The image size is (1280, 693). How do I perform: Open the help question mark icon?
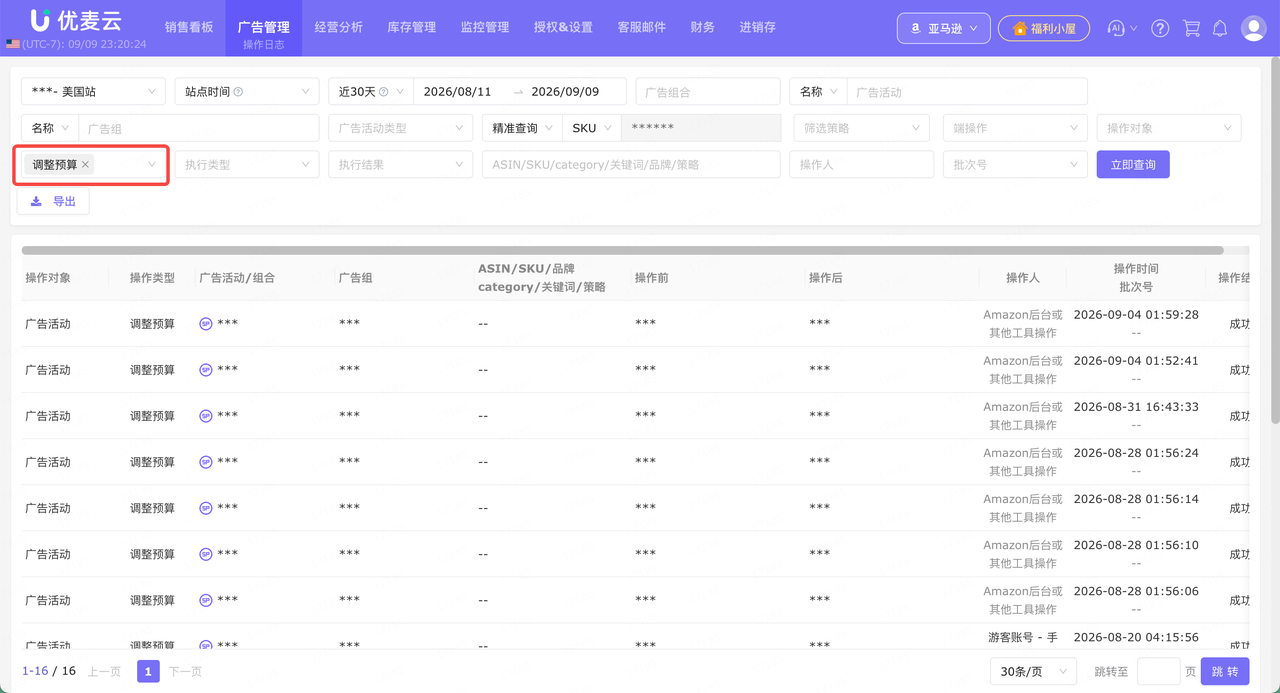coord(1160,28)
